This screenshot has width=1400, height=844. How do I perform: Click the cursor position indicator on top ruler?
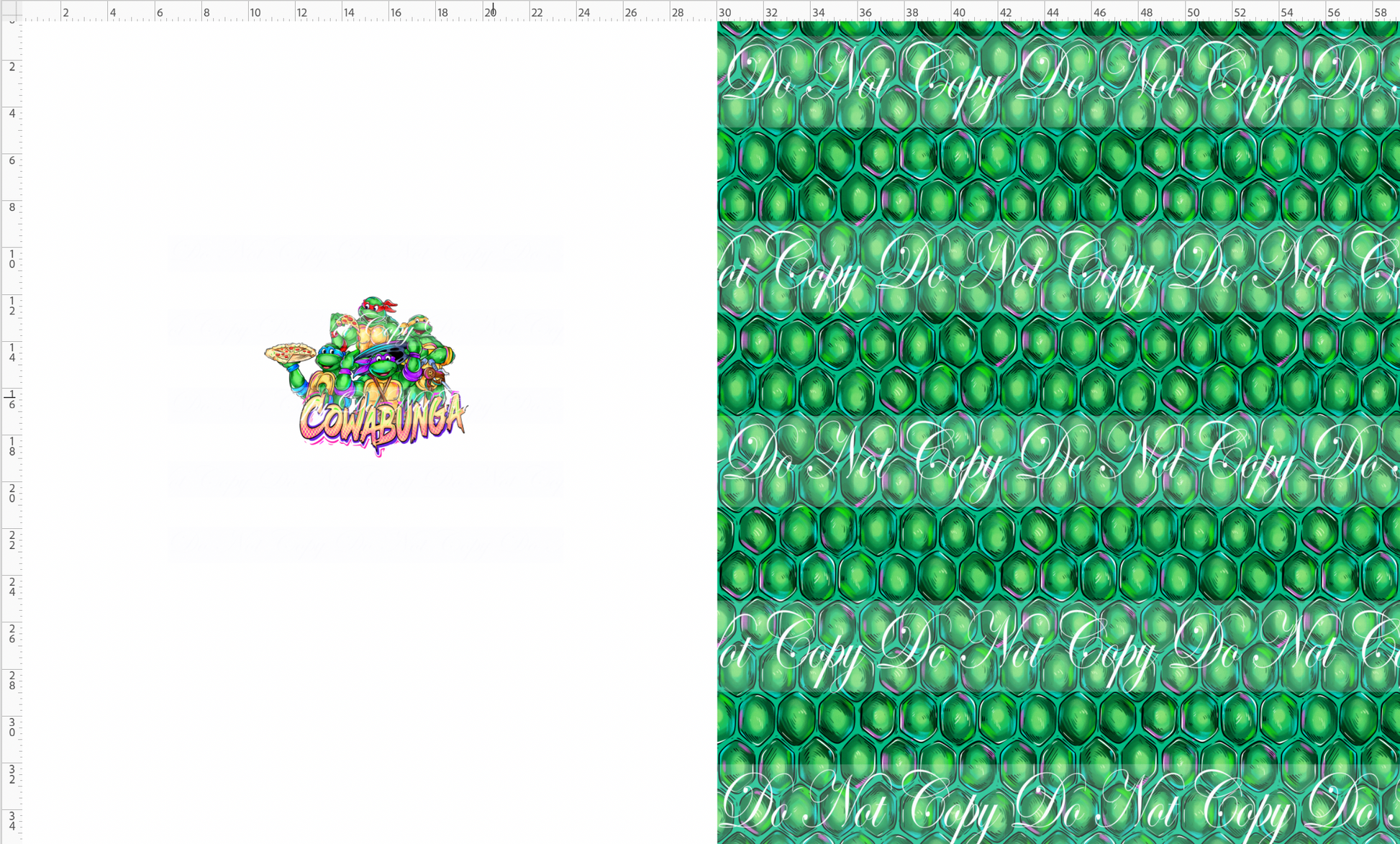point(493,6)
